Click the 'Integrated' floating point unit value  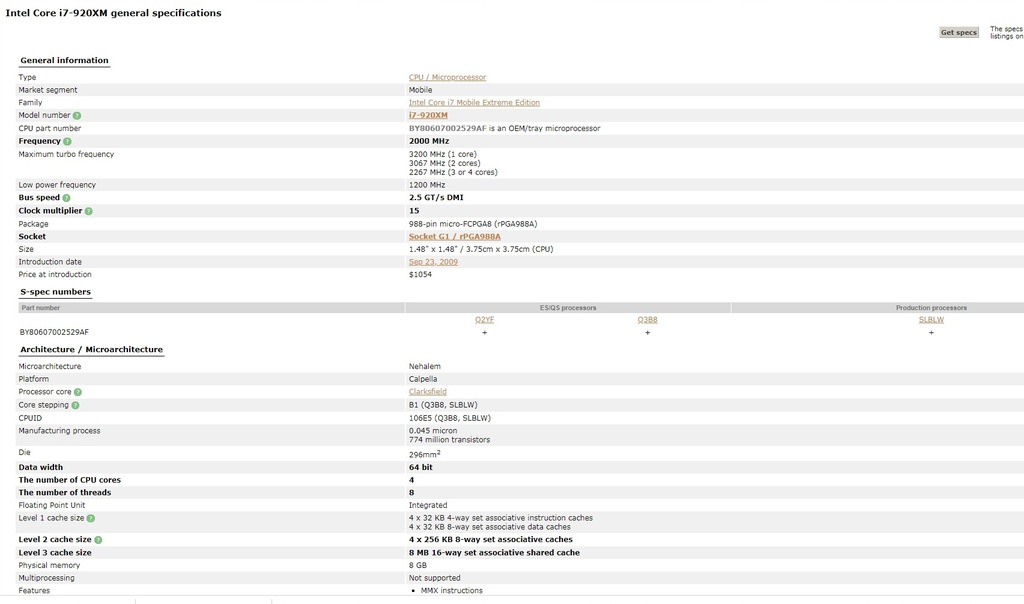[x=428, y=505]
